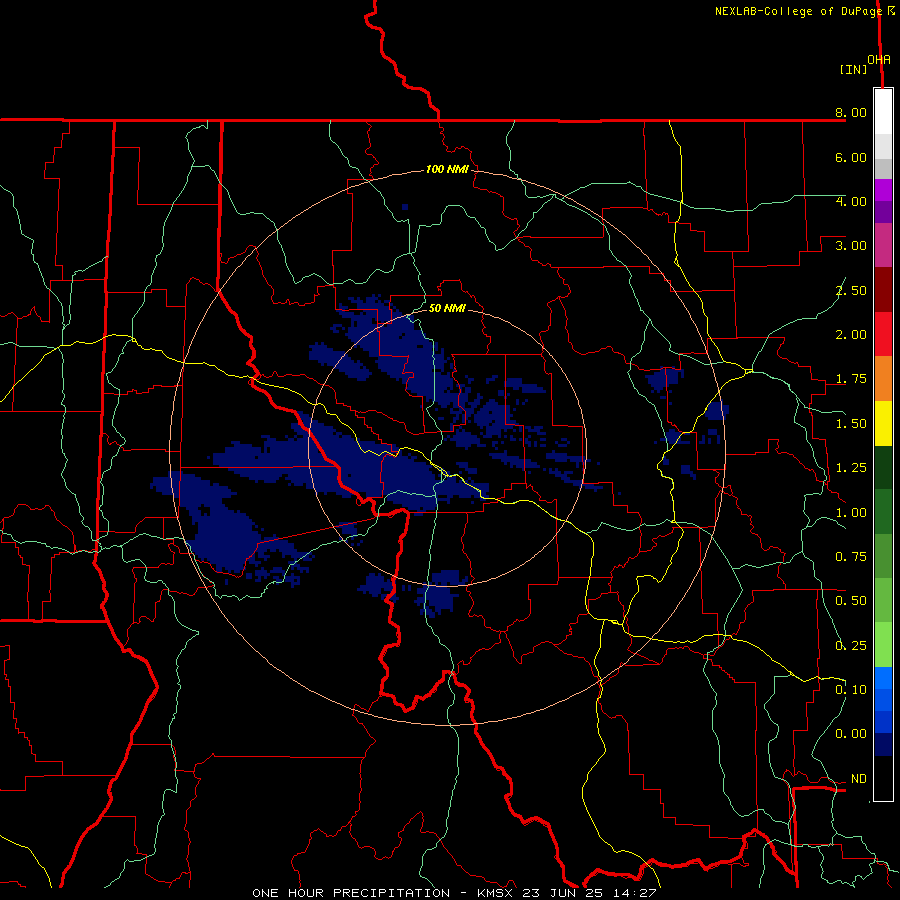Click the 6.00 legend value
Image resolution: width=900 pixels, height=900 pixels.
pos(851,157)
